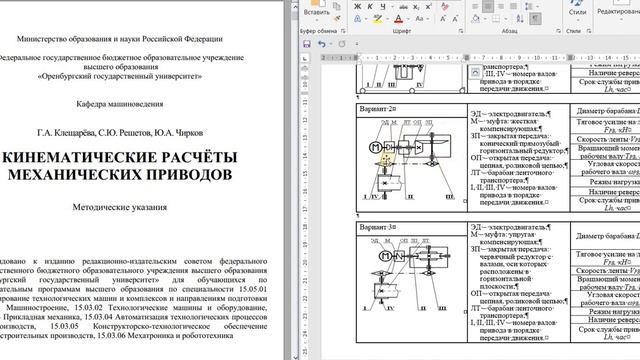This screenshot has width=640, height=360.
Task: Open the line spacing dropdown arrow
Action: (537, 7)
